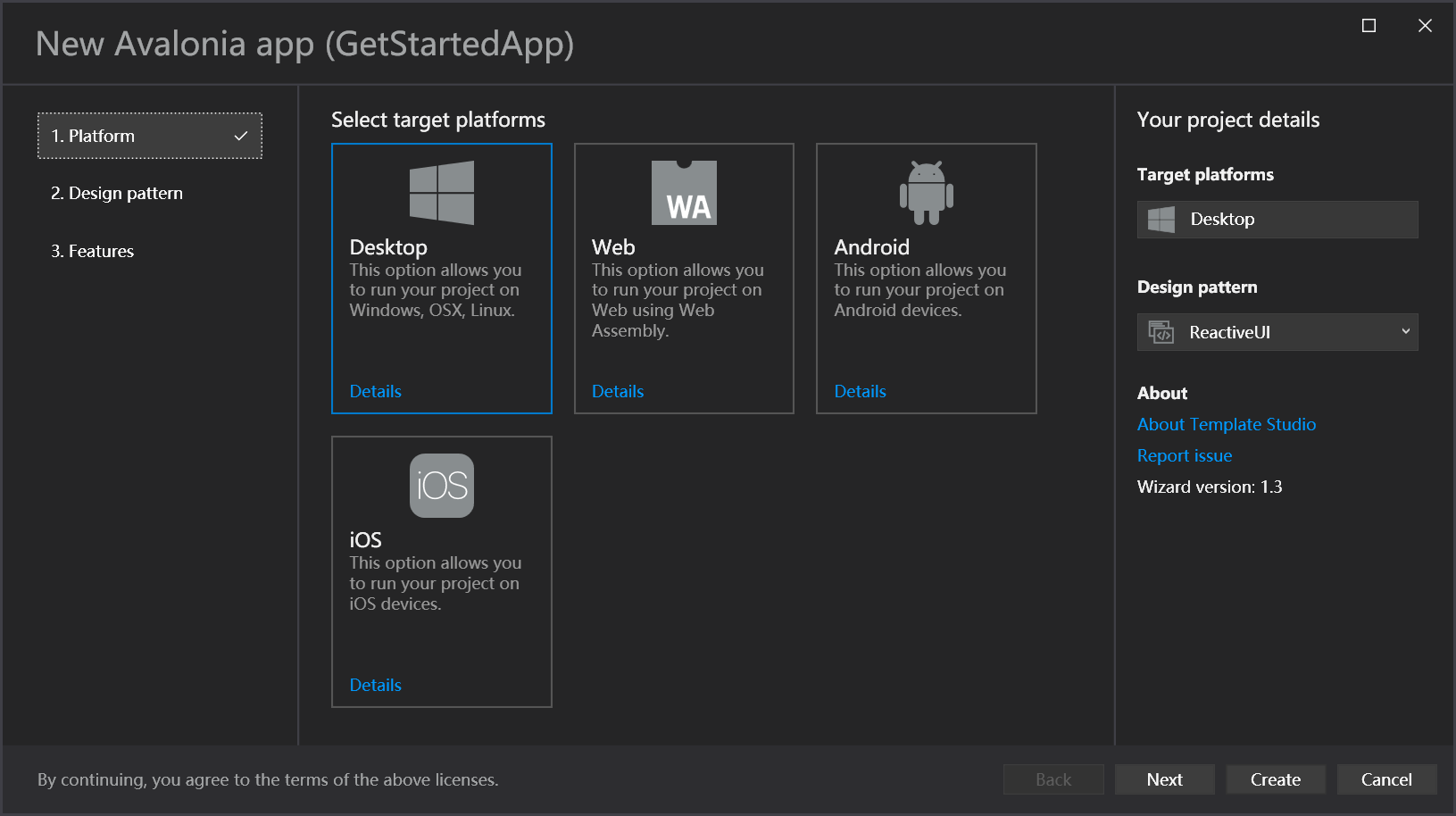Go to the Features step
The image size is (1456, 816).
click(x=93, y=252)
